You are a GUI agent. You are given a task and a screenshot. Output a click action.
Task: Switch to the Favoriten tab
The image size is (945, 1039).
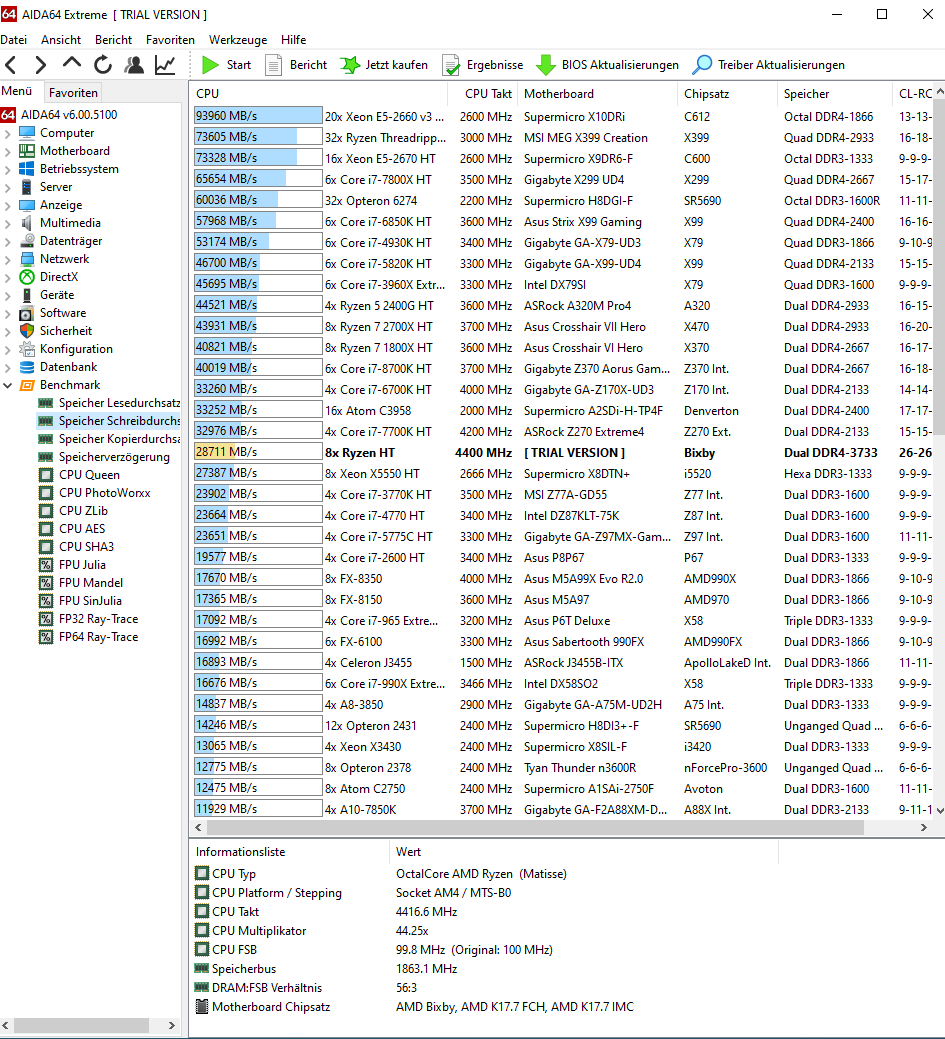[73, 93]
